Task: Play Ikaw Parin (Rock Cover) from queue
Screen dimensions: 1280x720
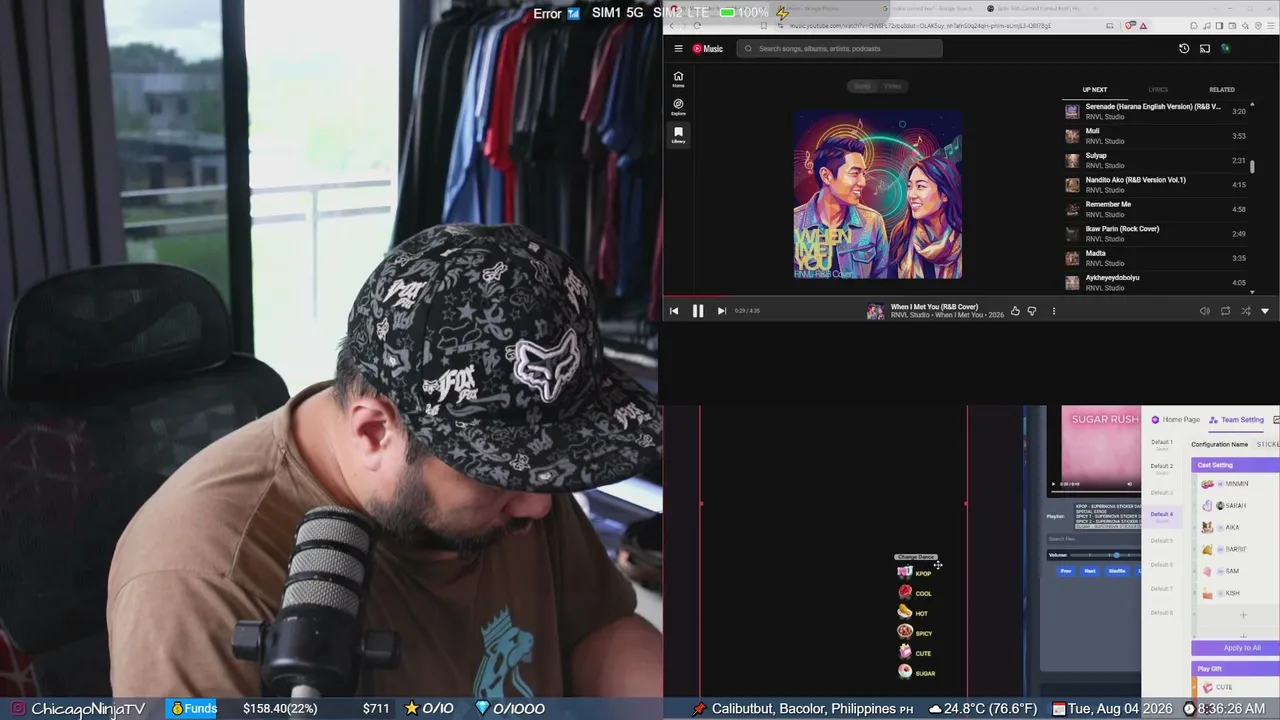Action: (x=1155, y=234)
